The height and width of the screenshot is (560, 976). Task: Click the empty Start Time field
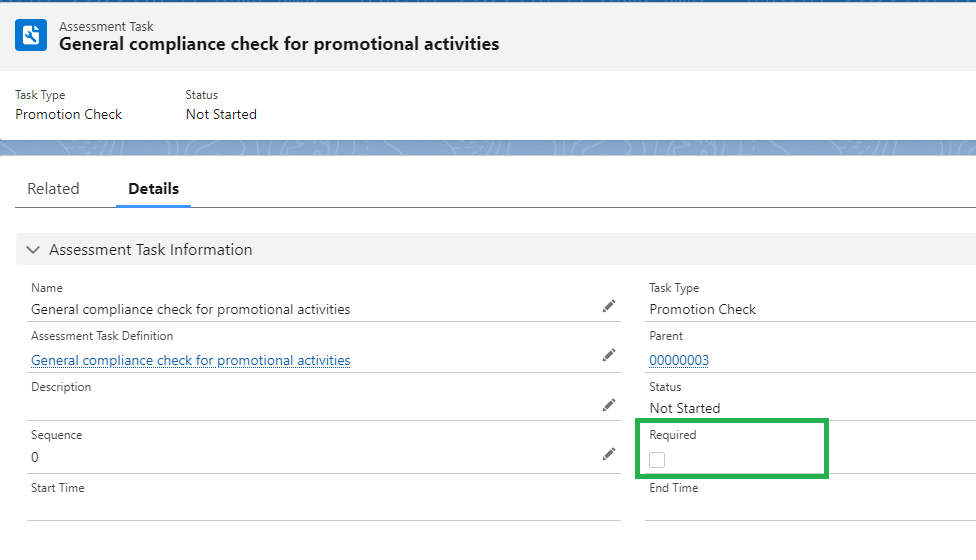click(300, 508)
